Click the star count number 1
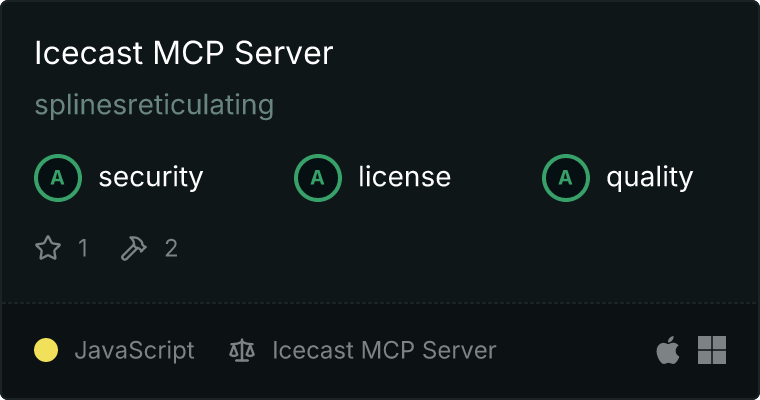This screenshot has width=760, height=400. pos(83,248)
